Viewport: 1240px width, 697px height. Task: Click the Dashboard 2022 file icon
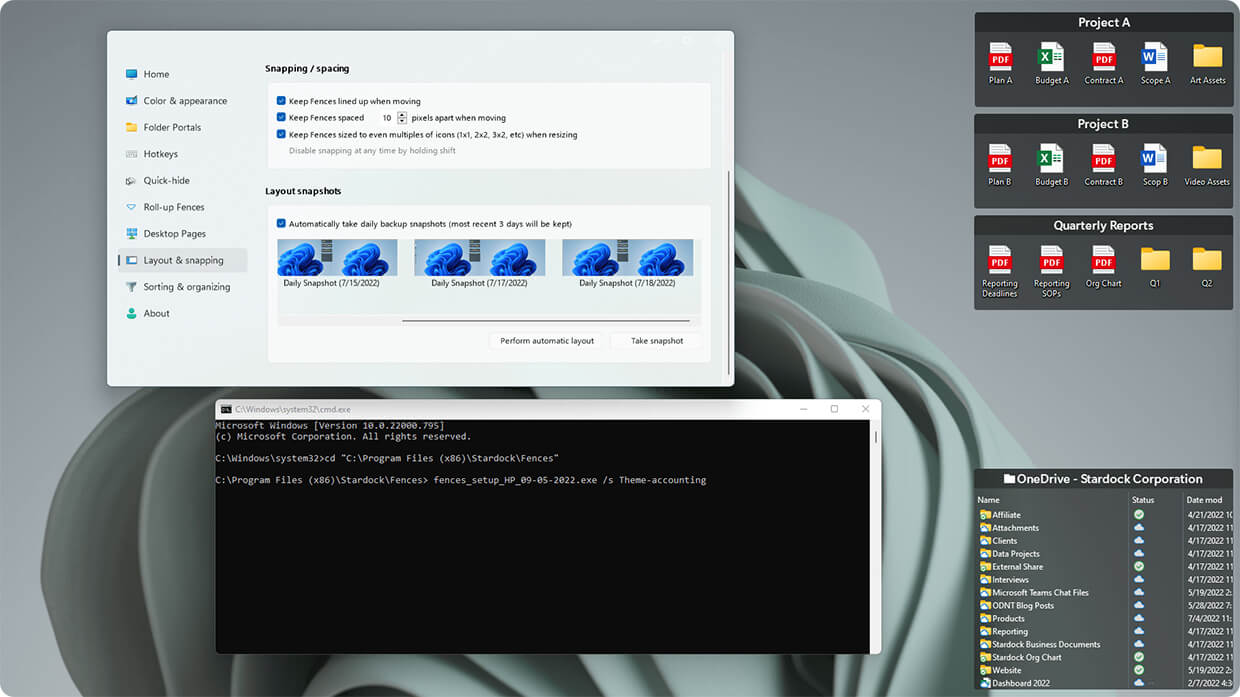[985, 684]
